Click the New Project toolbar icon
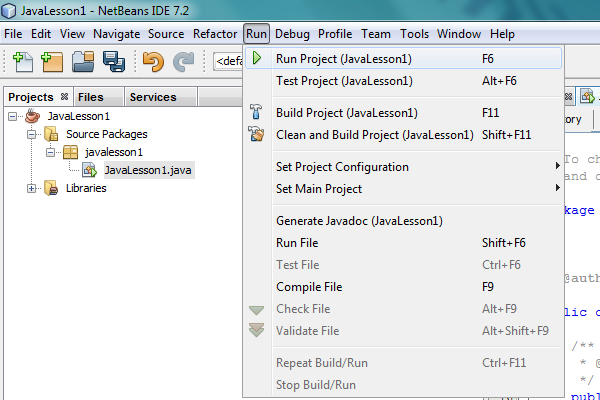This screenshot has height=400, width=600. (x=52, y=62)
